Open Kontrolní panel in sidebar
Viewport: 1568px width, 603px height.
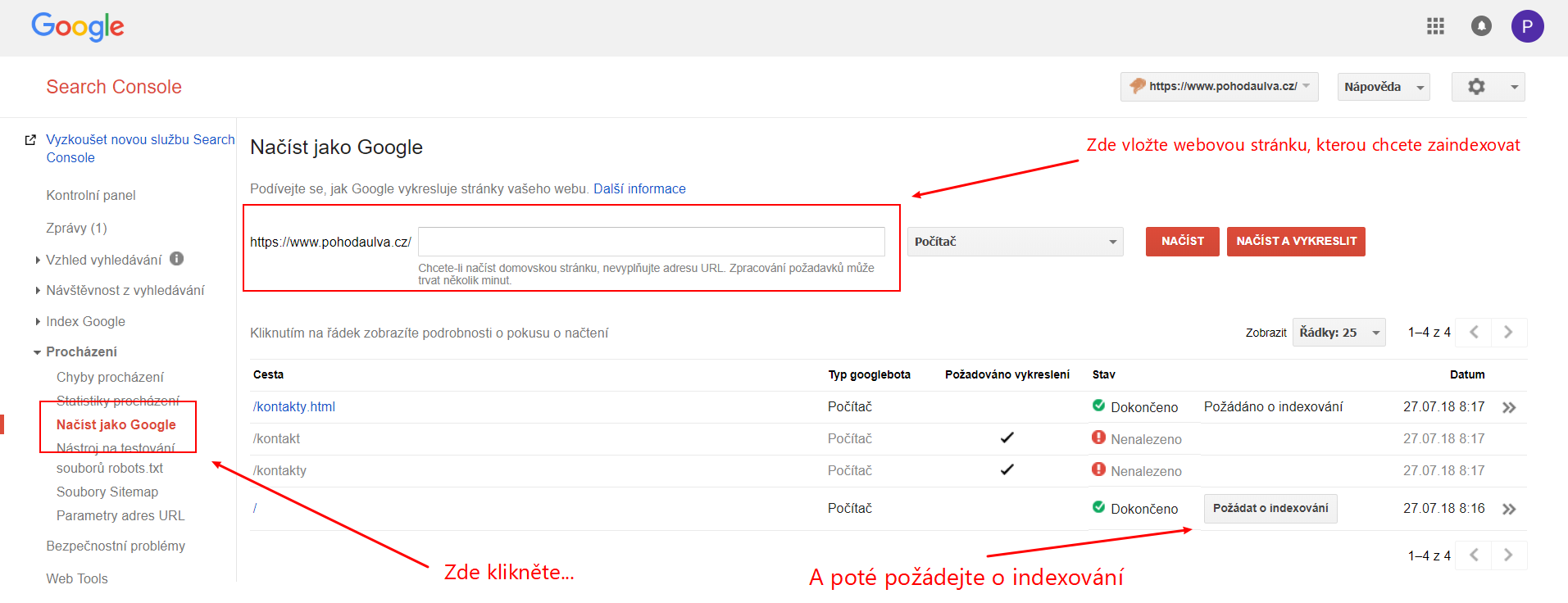91,195
